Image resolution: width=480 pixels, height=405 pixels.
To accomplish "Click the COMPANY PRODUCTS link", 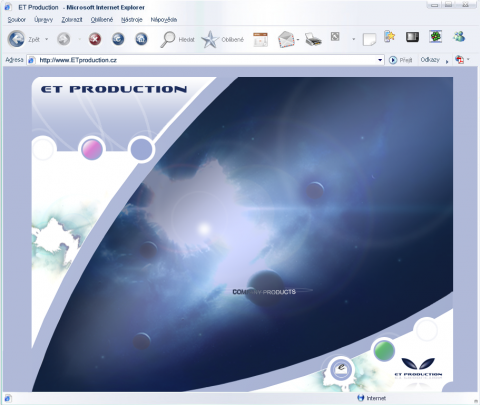I will click(x=264, y=292).
